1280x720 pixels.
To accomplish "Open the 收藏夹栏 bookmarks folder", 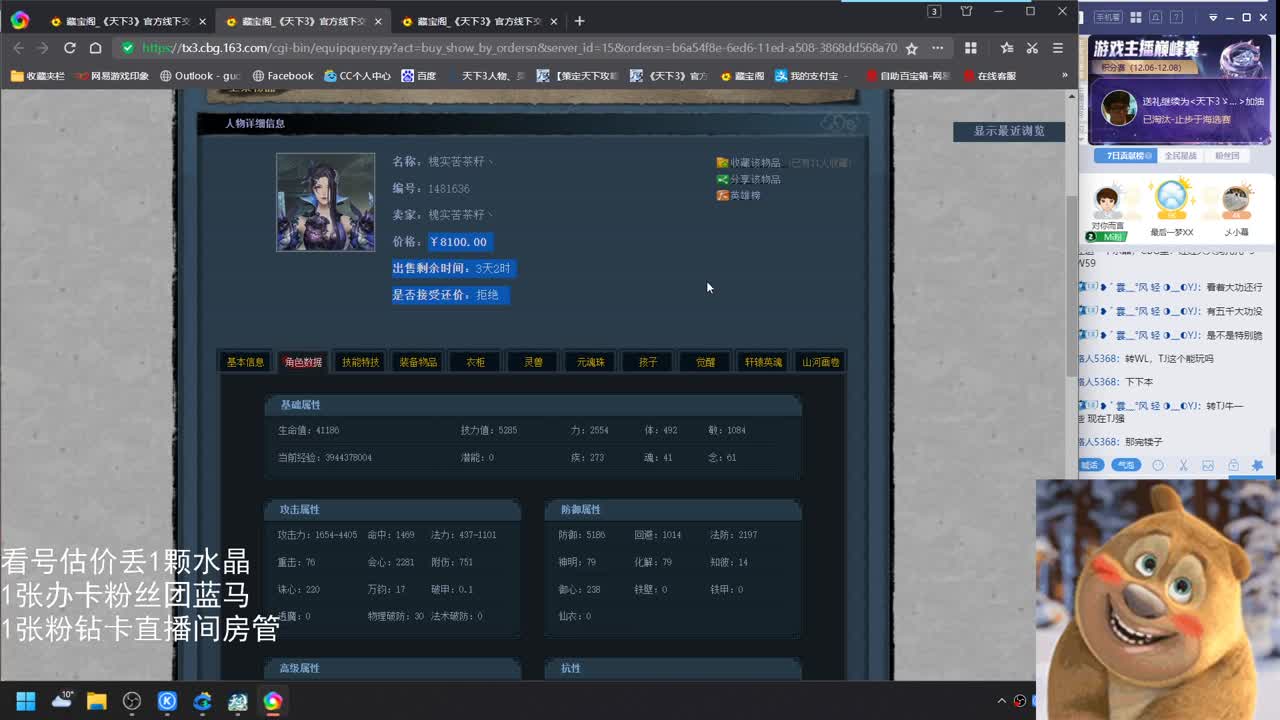I will (37, 76).
